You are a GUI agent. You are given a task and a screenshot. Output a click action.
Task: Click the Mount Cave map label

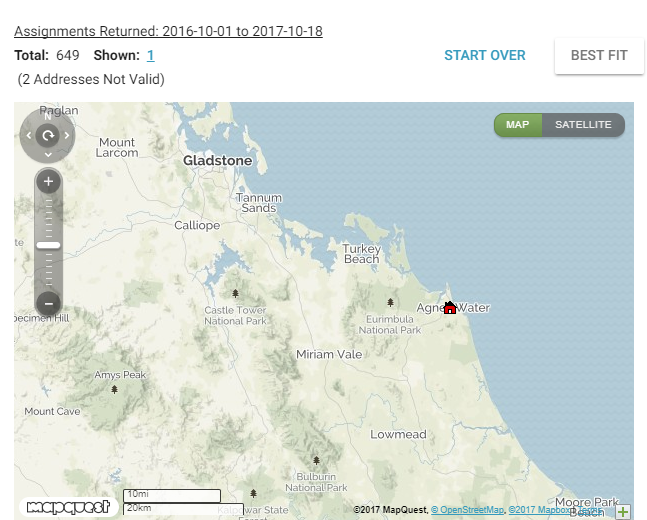coord(52,411)
